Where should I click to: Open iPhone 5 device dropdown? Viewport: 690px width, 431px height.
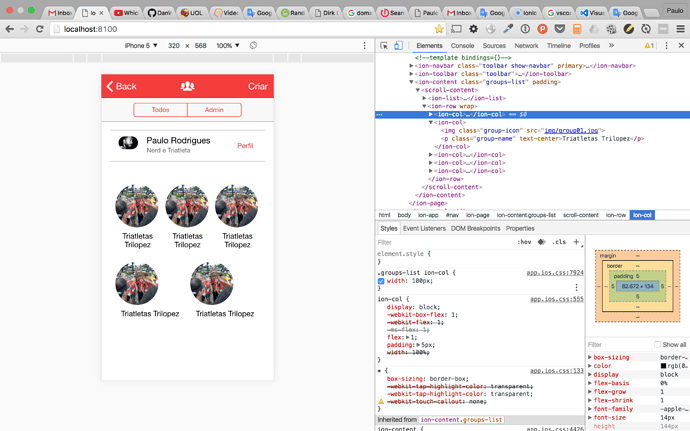tap(141, 45)
